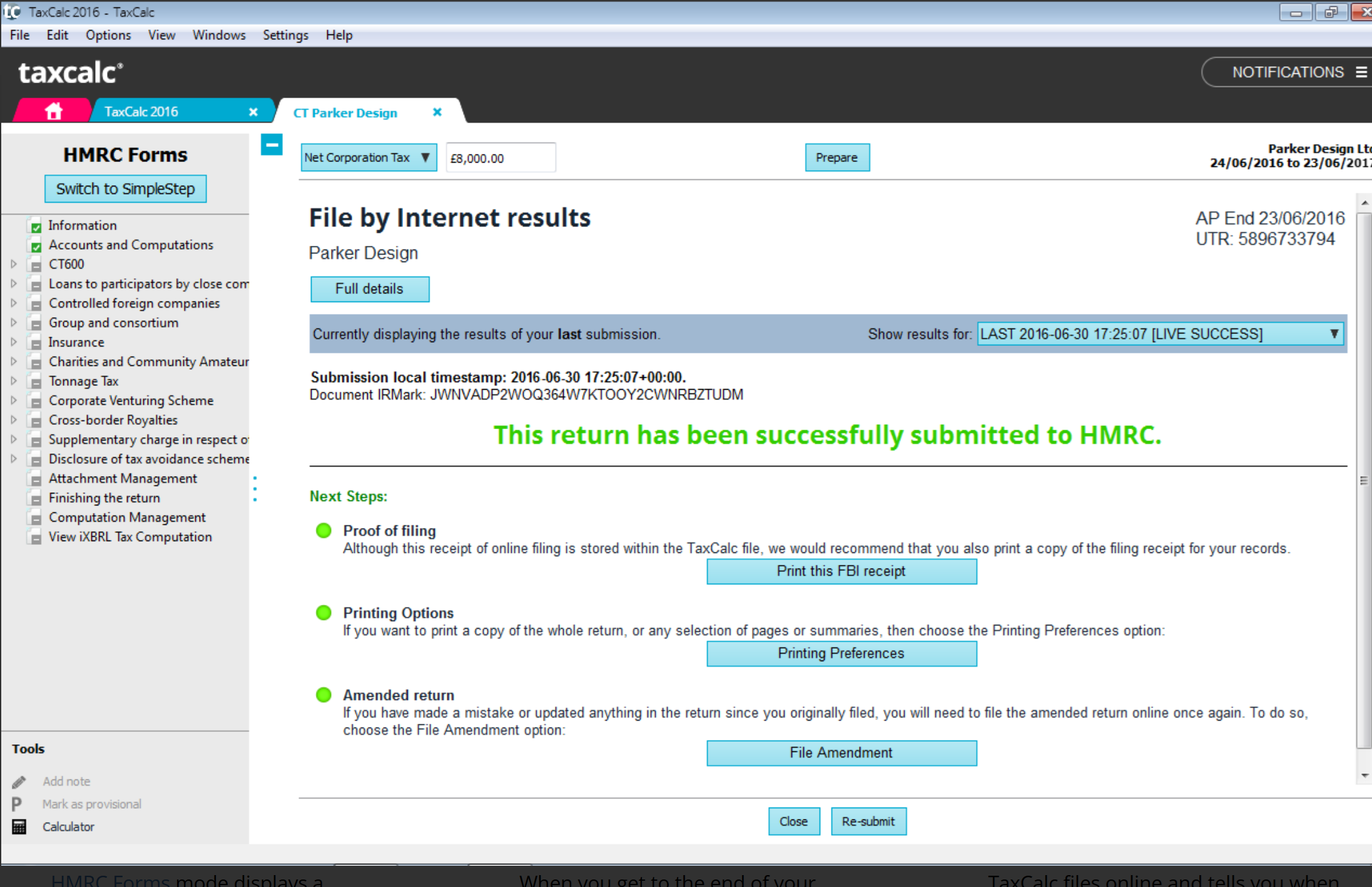This screenshot has height=887, width=1372.
Task: Open the File menu
Action: (x=19, y=35)
